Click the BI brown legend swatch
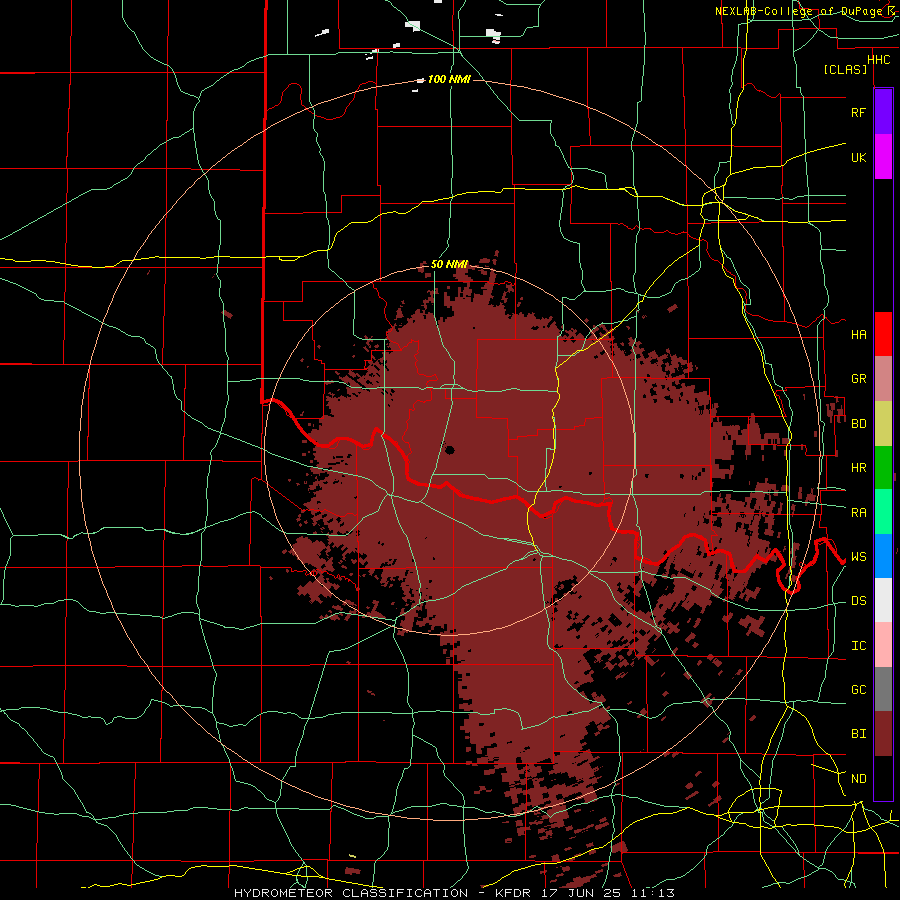900x900 pixels. tap(883, 734)
